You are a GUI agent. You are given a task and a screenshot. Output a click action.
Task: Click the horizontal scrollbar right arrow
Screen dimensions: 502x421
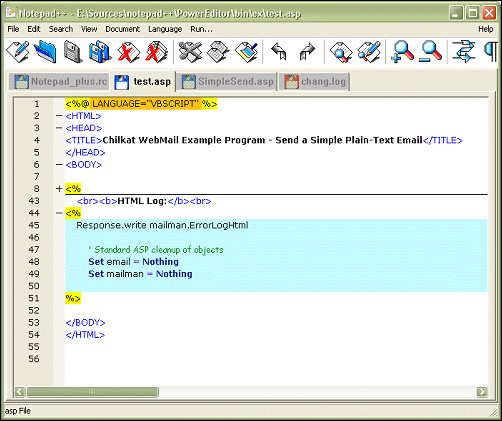[x=482, y=392]
